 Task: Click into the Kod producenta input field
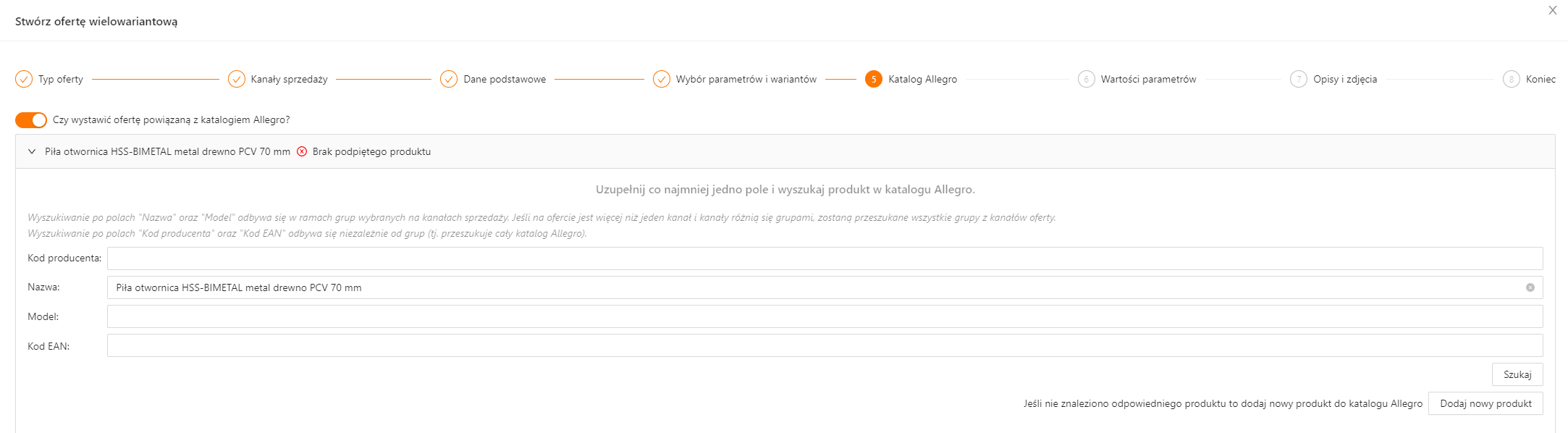coord(825,258)
